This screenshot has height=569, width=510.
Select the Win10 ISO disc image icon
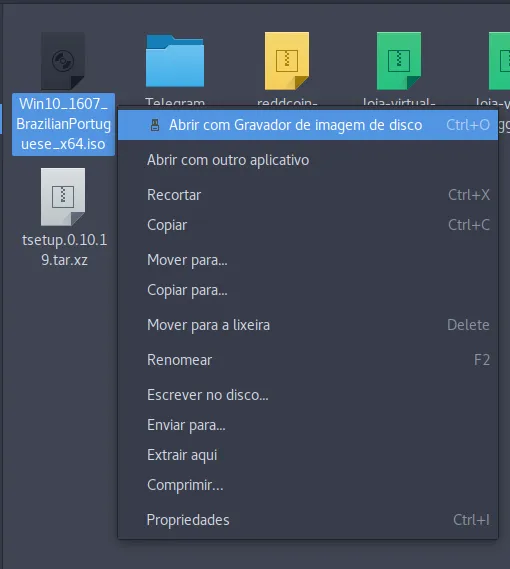[63, 61]
